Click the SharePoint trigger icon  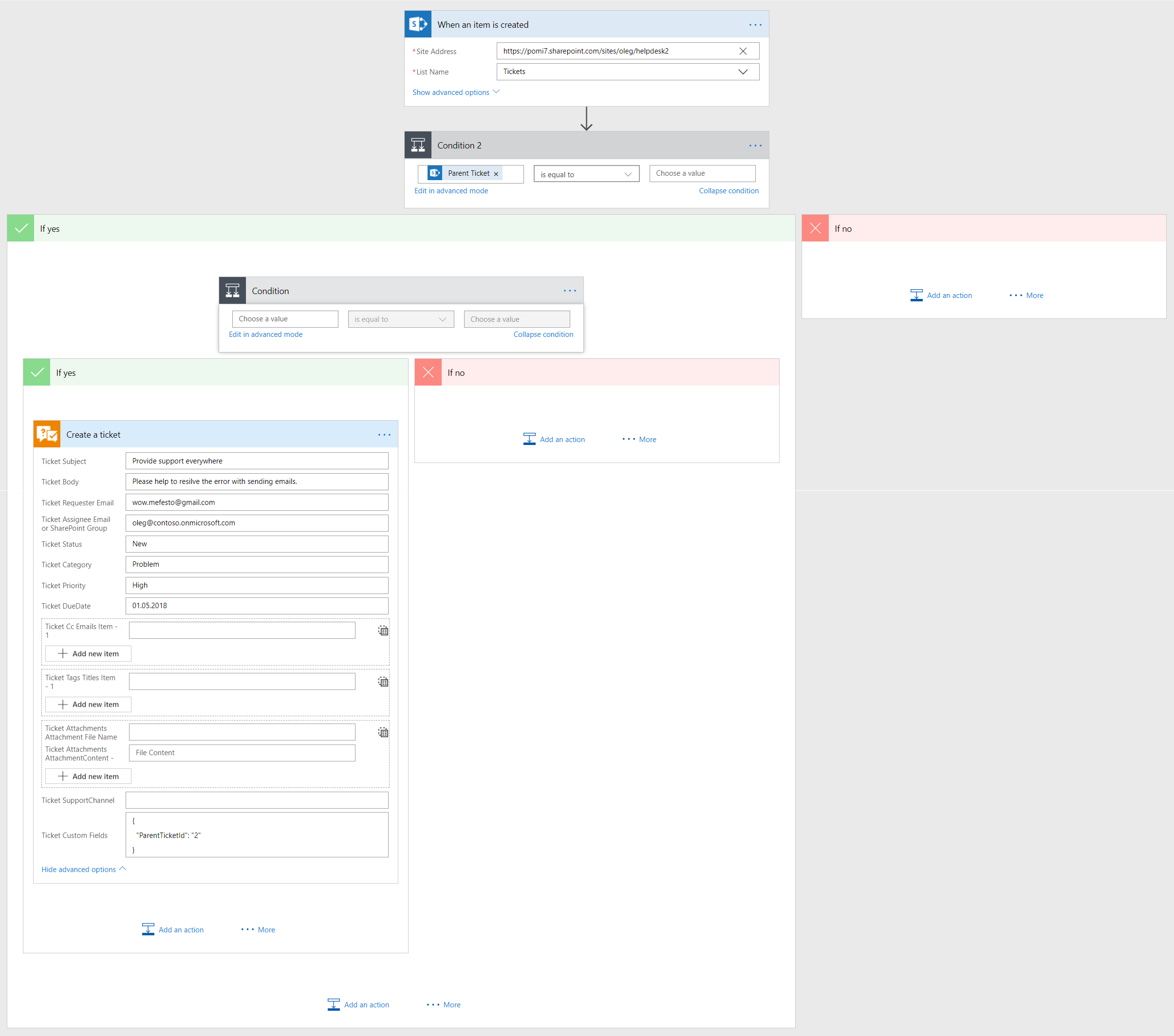click(x=418, y=24)
